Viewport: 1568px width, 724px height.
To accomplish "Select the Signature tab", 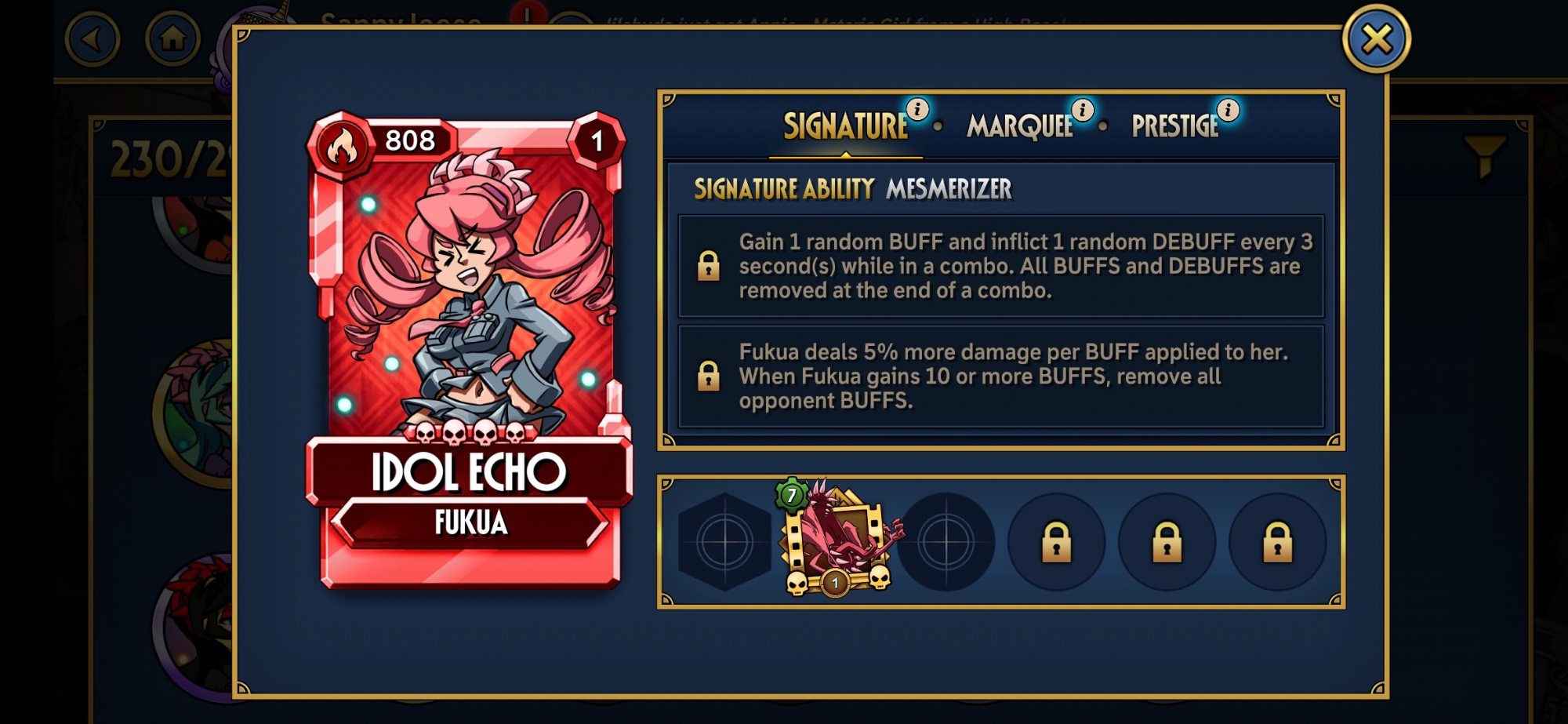I will [x=845, y=126].
